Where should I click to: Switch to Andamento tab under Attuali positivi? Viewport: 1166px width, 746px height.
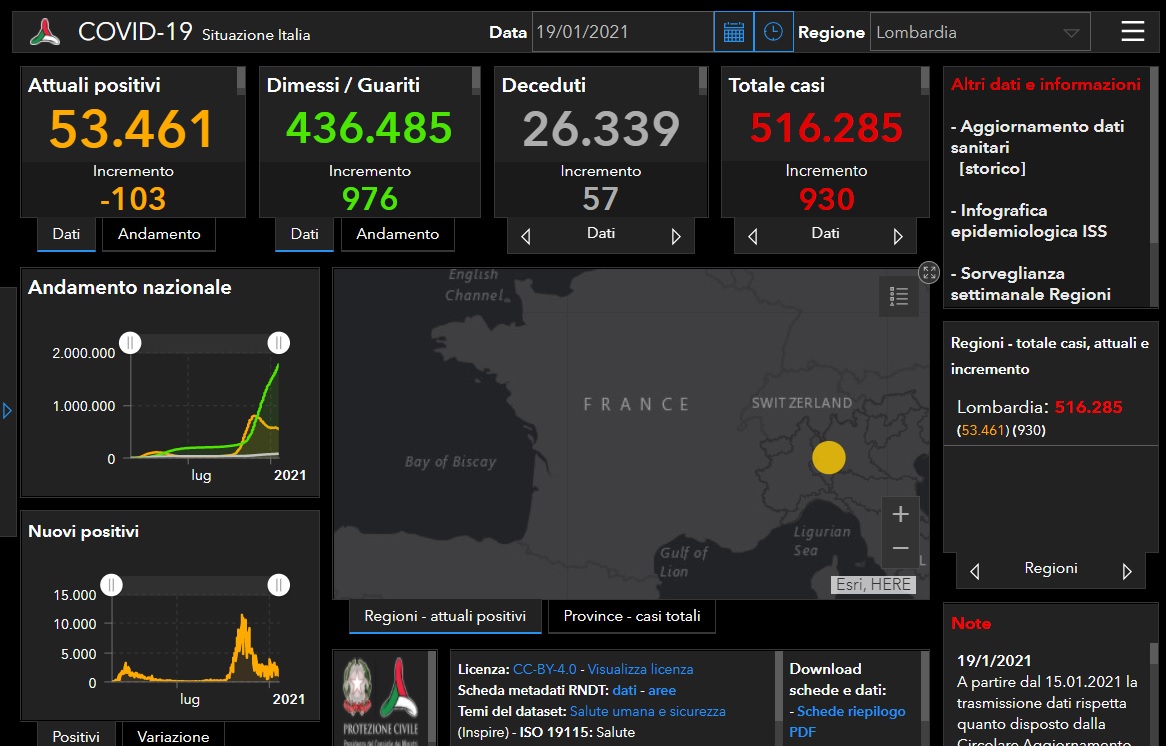coord(159,234)
